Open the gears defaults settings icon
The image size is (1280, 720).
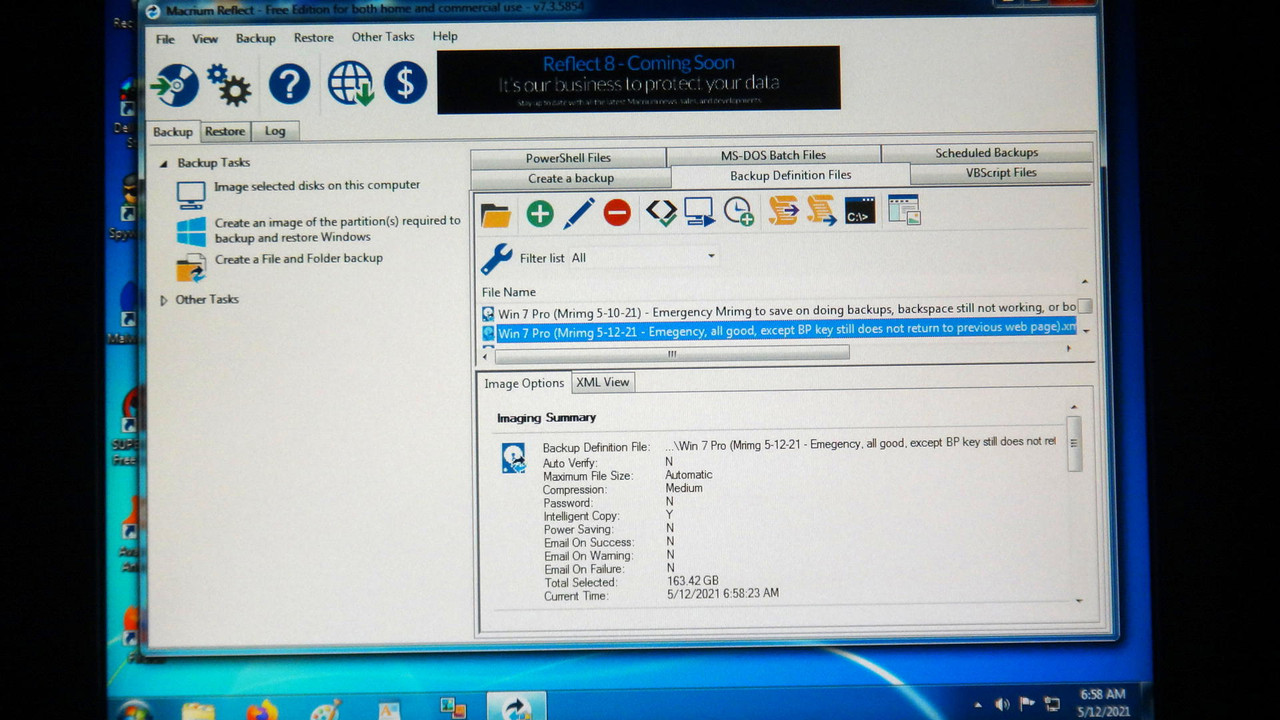click(230, 85)
